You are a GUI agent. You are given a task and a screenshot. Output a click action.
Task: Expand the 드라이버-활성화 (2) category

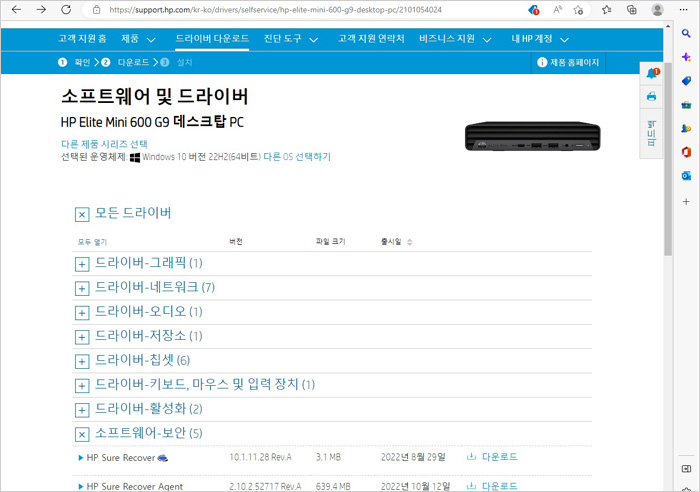click(x=82, y=410)
